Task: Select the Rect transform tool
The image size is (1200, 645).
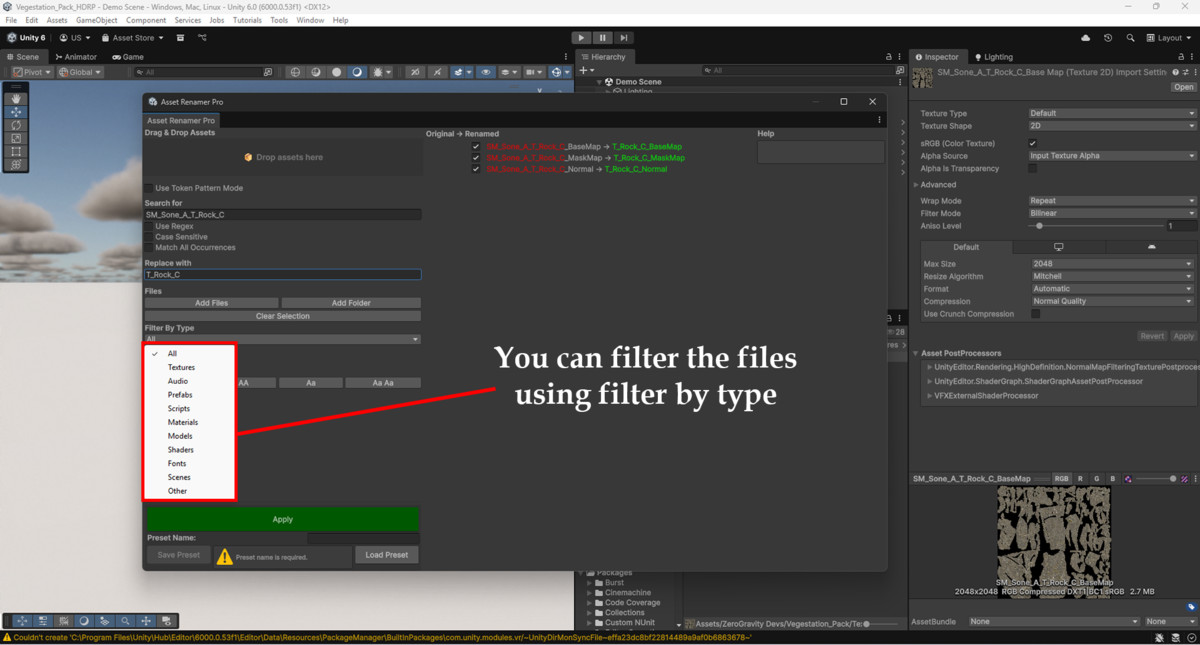Action: [x=14, y=150]
